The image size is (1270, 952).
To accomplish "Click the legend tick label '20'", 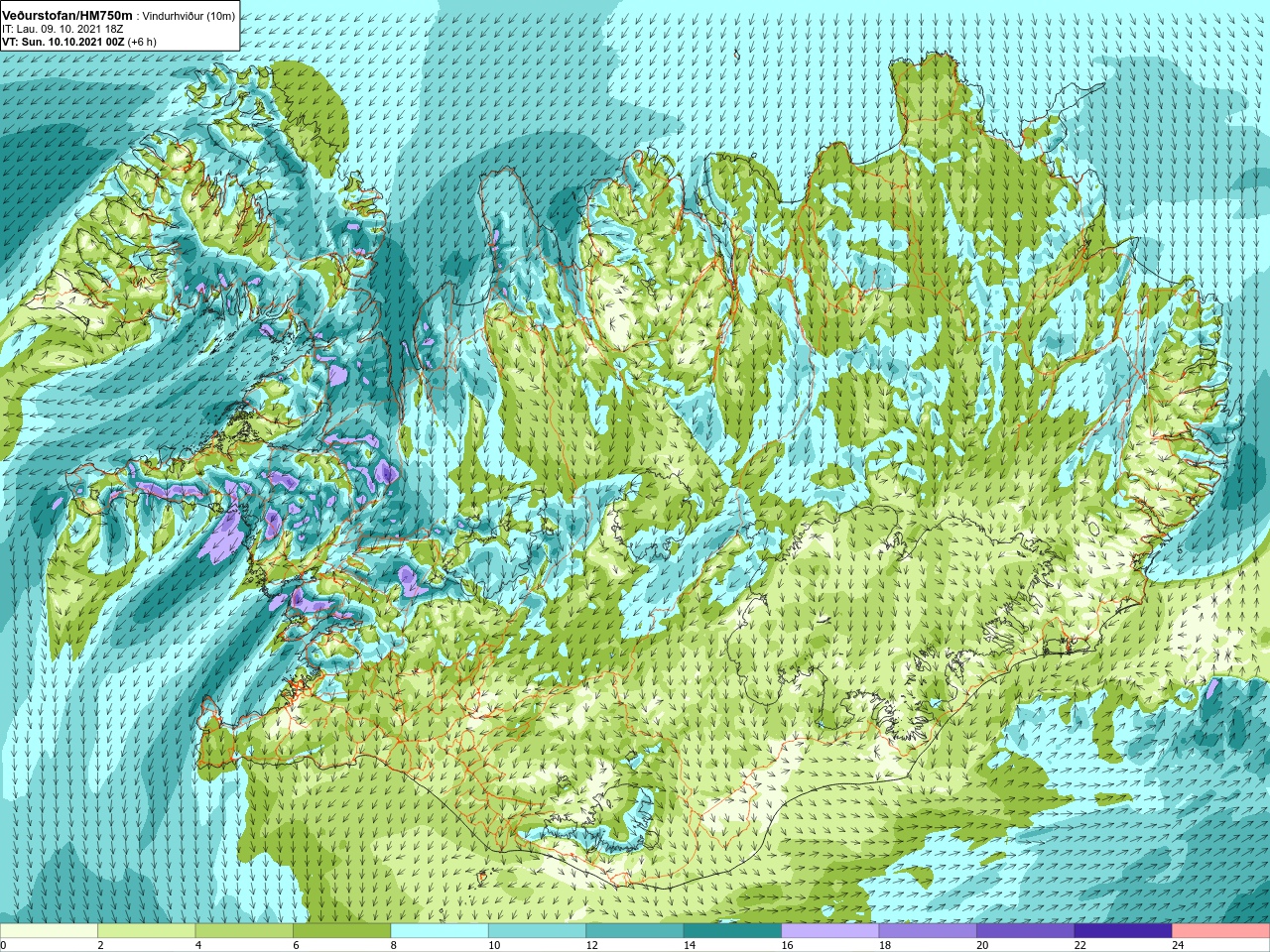I will (982, 945).
